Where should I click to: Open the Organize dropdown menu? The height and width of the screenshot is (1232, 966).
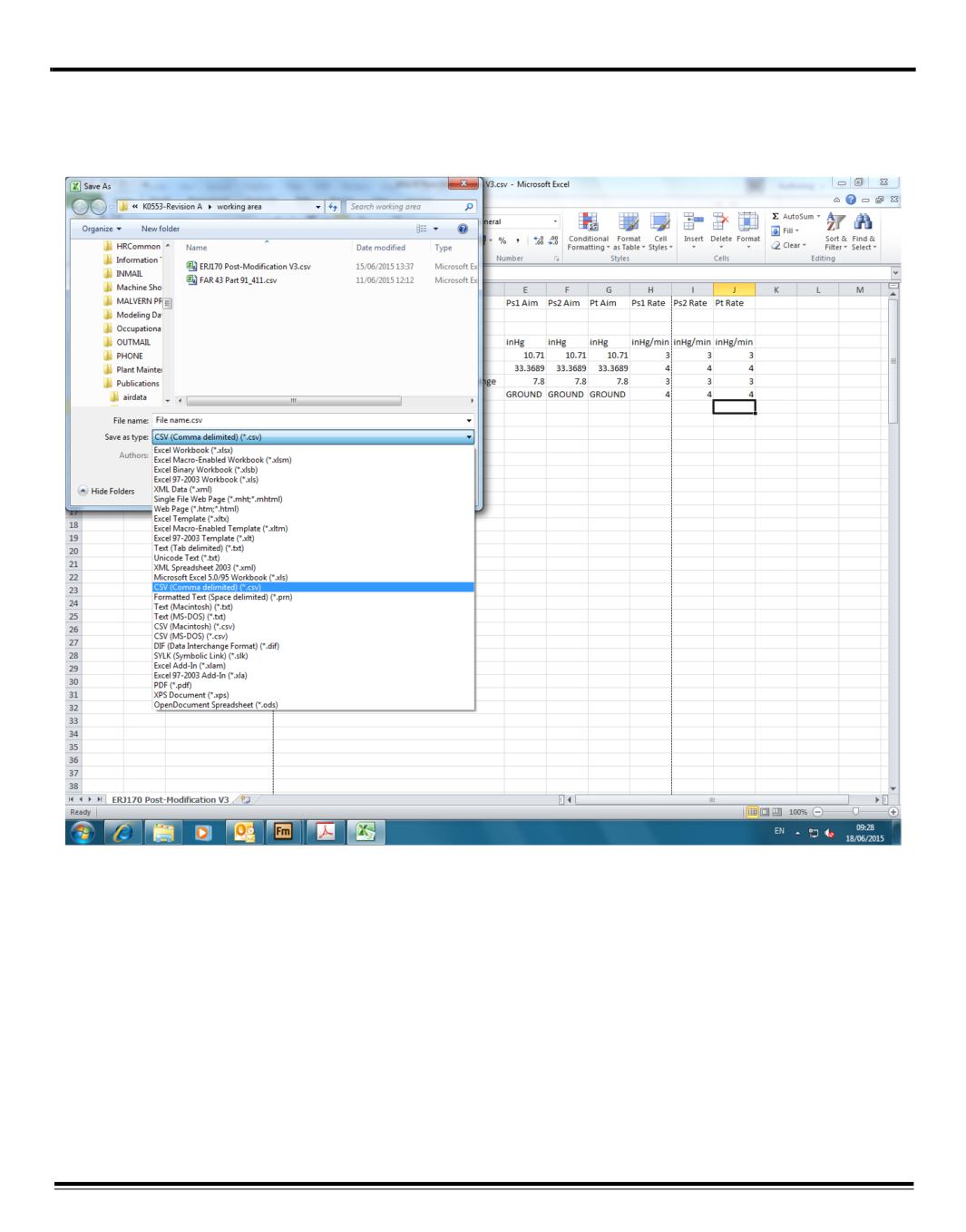coord(102,229)
